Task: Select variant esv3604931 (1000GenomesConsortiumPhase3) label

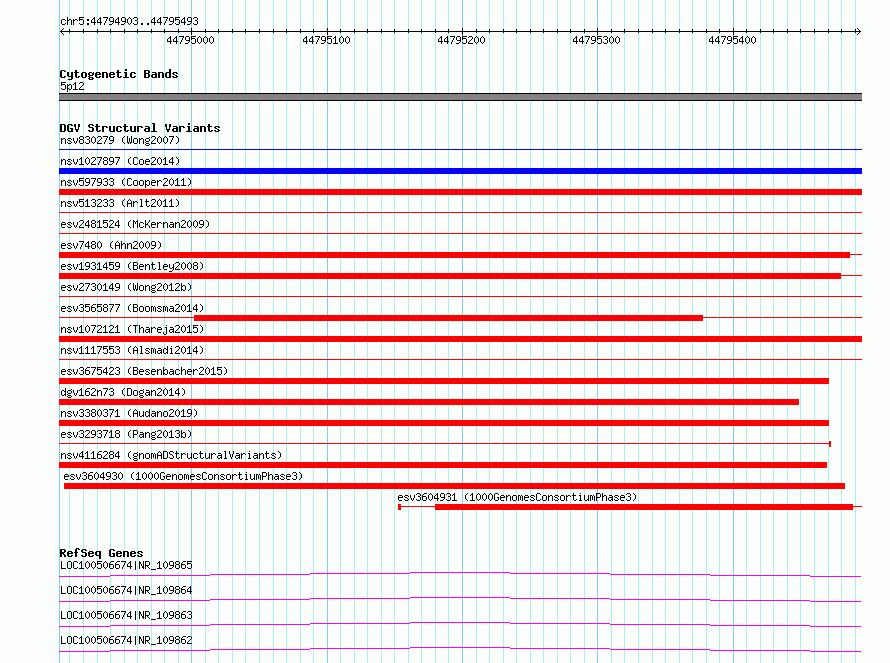Action: 517,497
